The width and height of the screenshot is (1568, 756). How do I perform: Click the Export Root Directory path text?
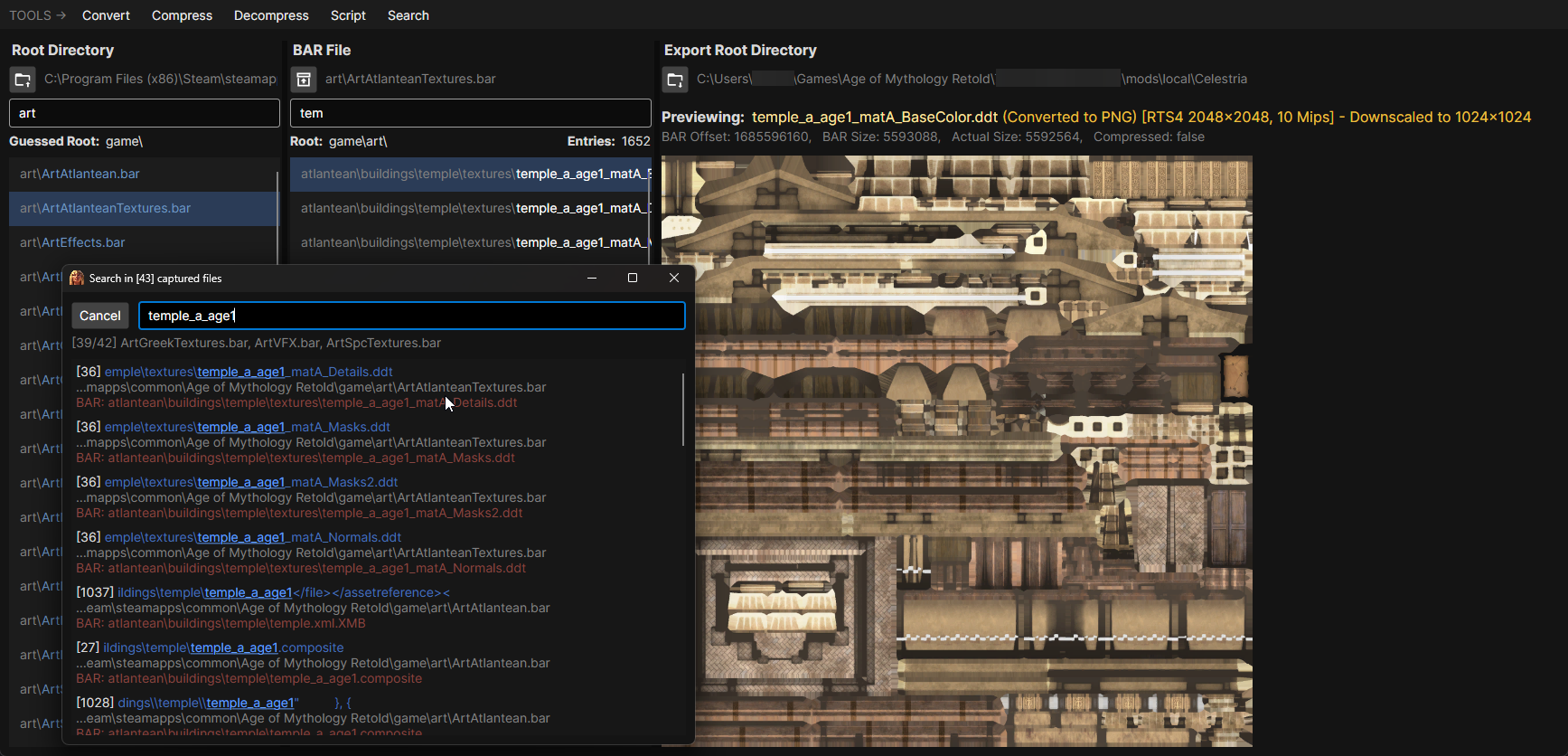tap(972, 79)
